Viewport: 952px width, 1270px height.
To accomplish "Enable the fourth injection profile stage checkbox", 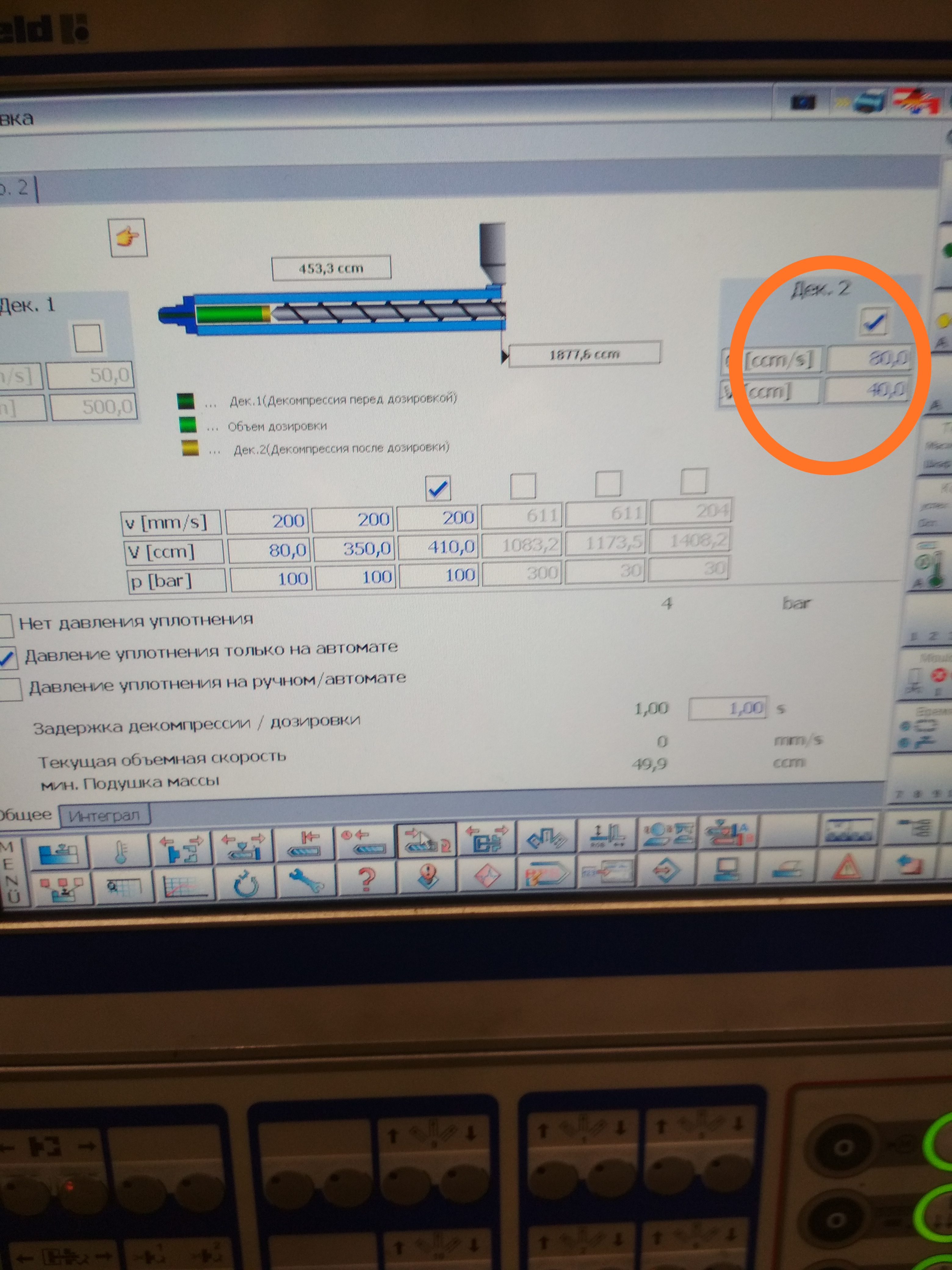I will (x=523, y=486).
